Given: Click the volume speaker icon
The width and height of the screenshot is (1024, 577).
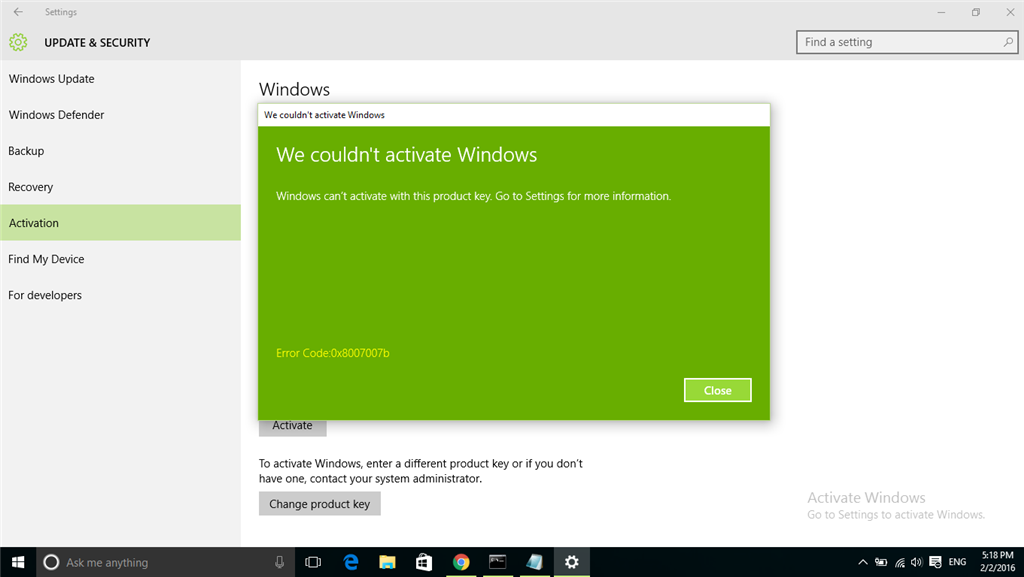Looking at the screenshot, I should point(917,562).
